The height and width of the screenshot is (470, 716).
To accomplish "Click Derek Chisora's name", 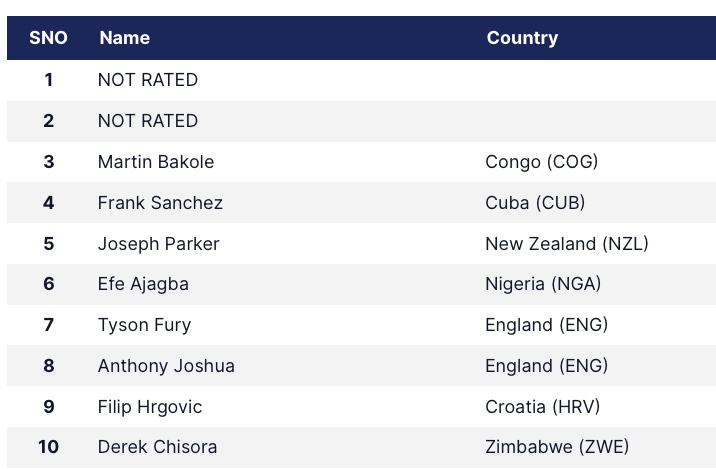I will click(x=157, y=447).
